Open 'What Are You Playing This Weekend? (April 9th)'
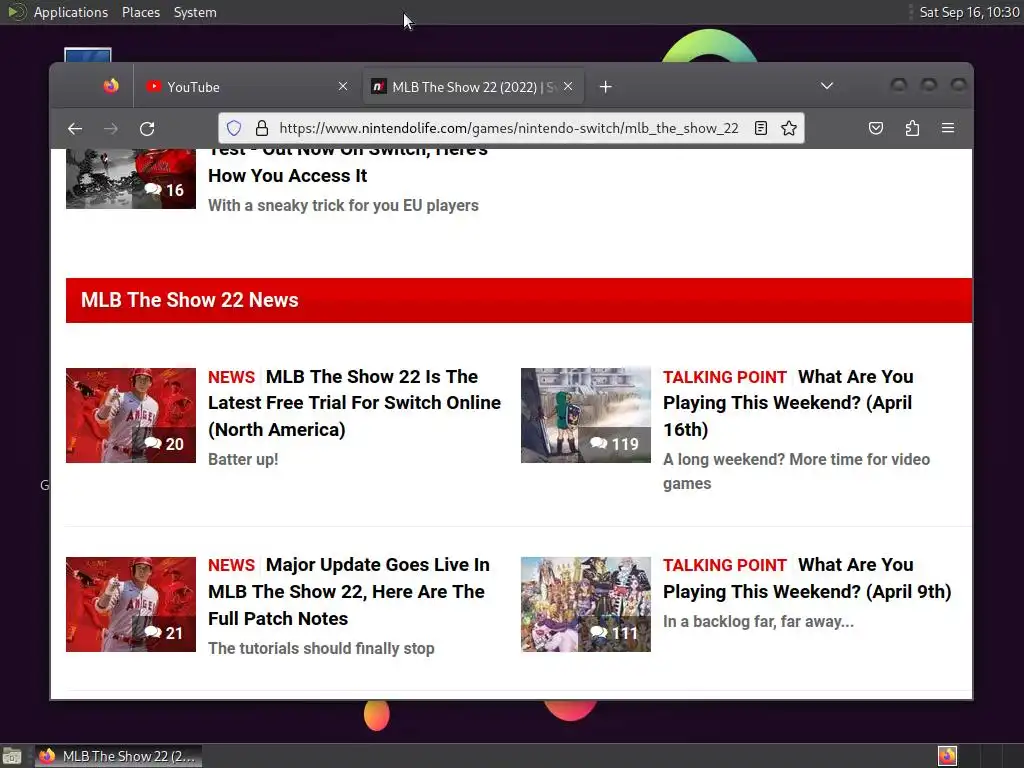1024x768 pixels. tap(807, 578)
